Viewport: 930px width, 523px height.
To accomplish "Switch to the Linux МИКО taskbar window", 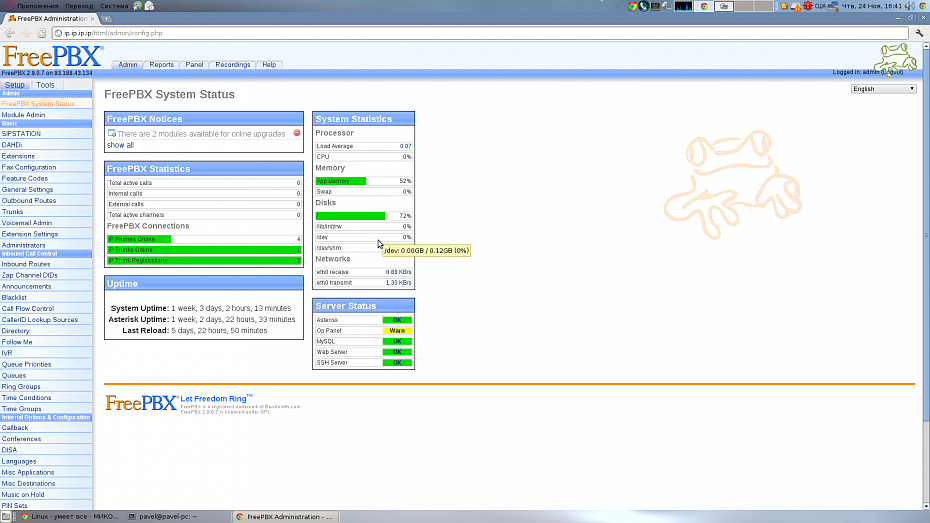I will (x=71, y=516).
